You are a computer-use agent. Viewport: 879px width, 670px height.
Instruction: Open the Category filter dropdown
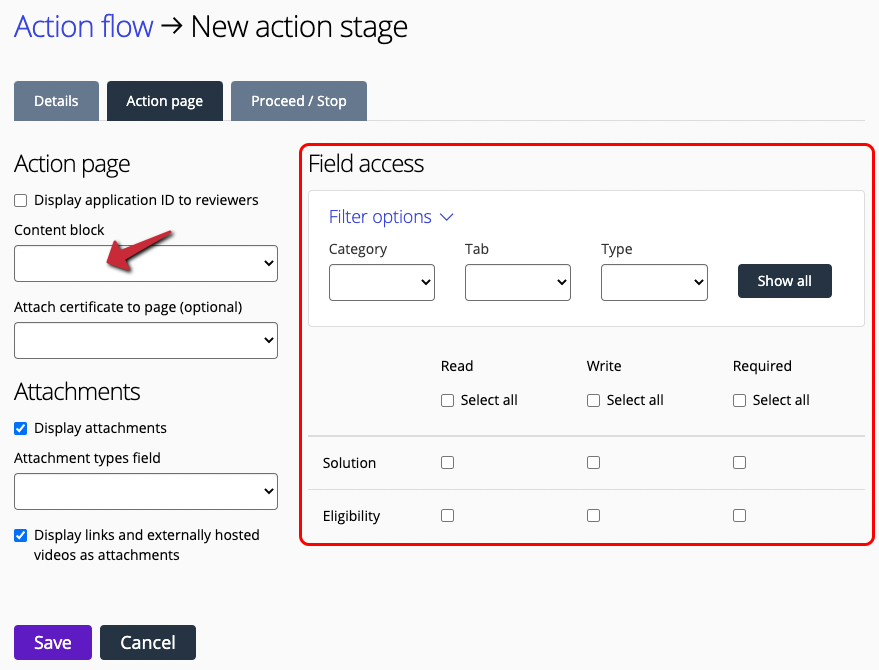382,283
